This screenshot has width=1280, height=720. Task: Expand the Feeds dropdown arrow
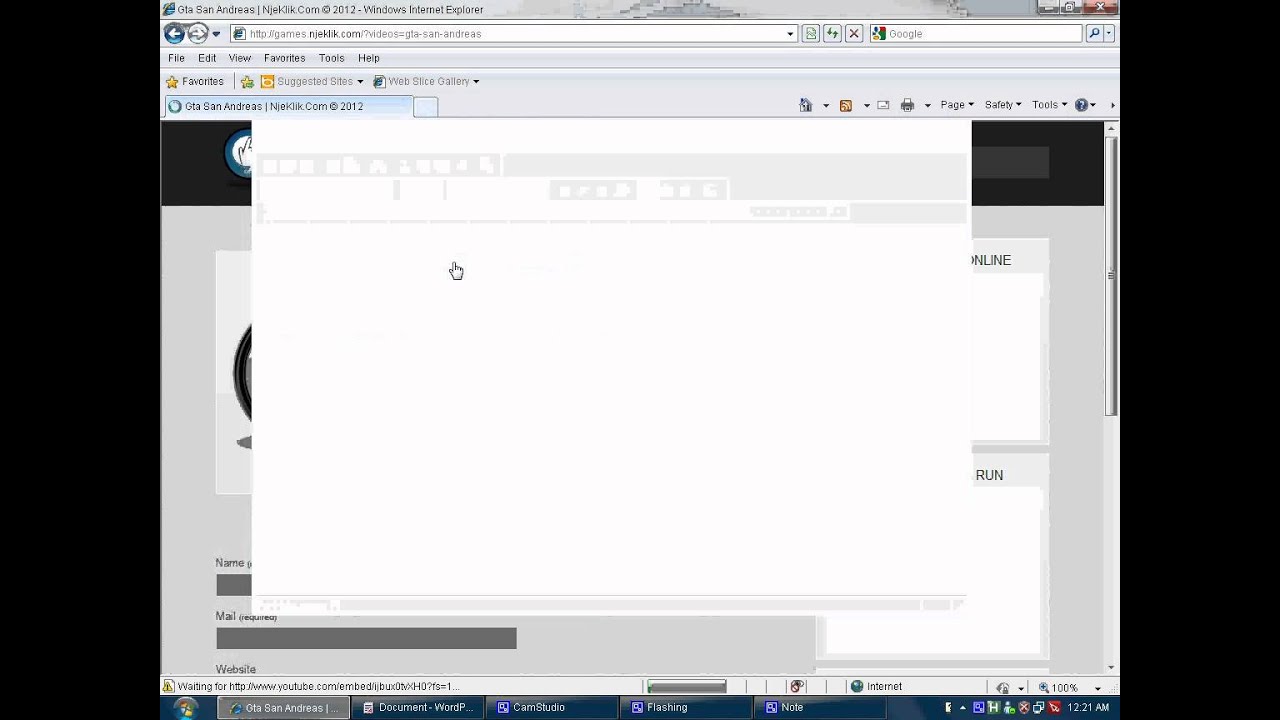867,105
